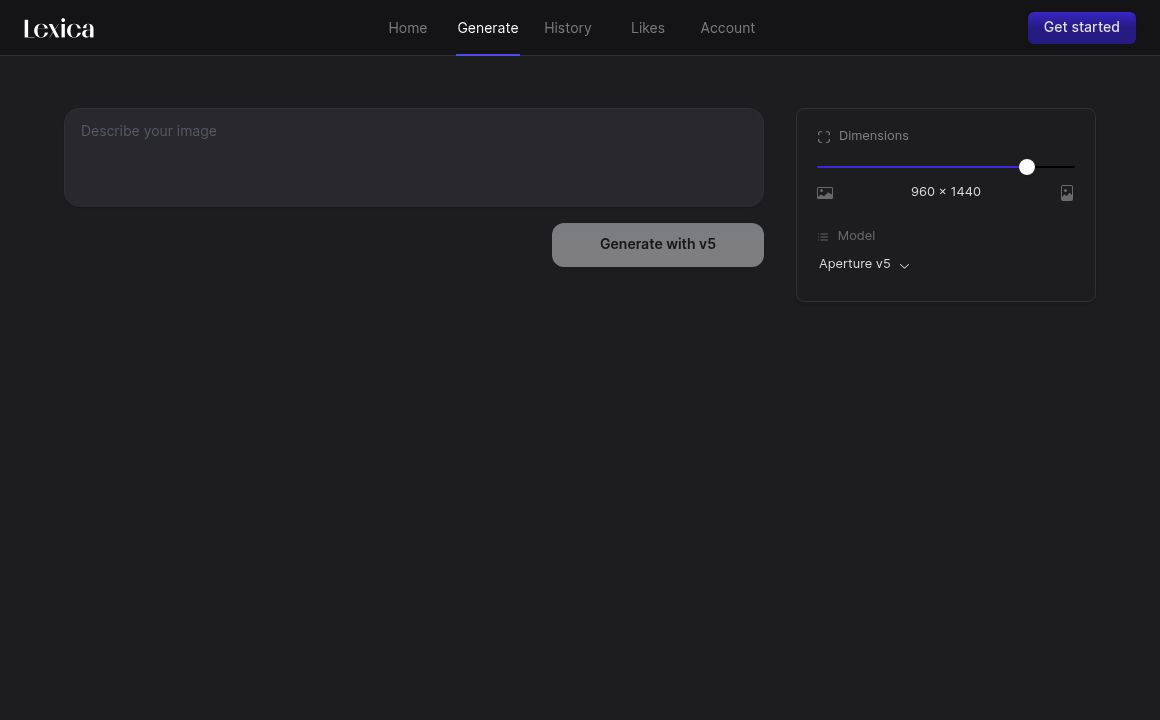Click the Model list icon

click(x=823, y=237)
